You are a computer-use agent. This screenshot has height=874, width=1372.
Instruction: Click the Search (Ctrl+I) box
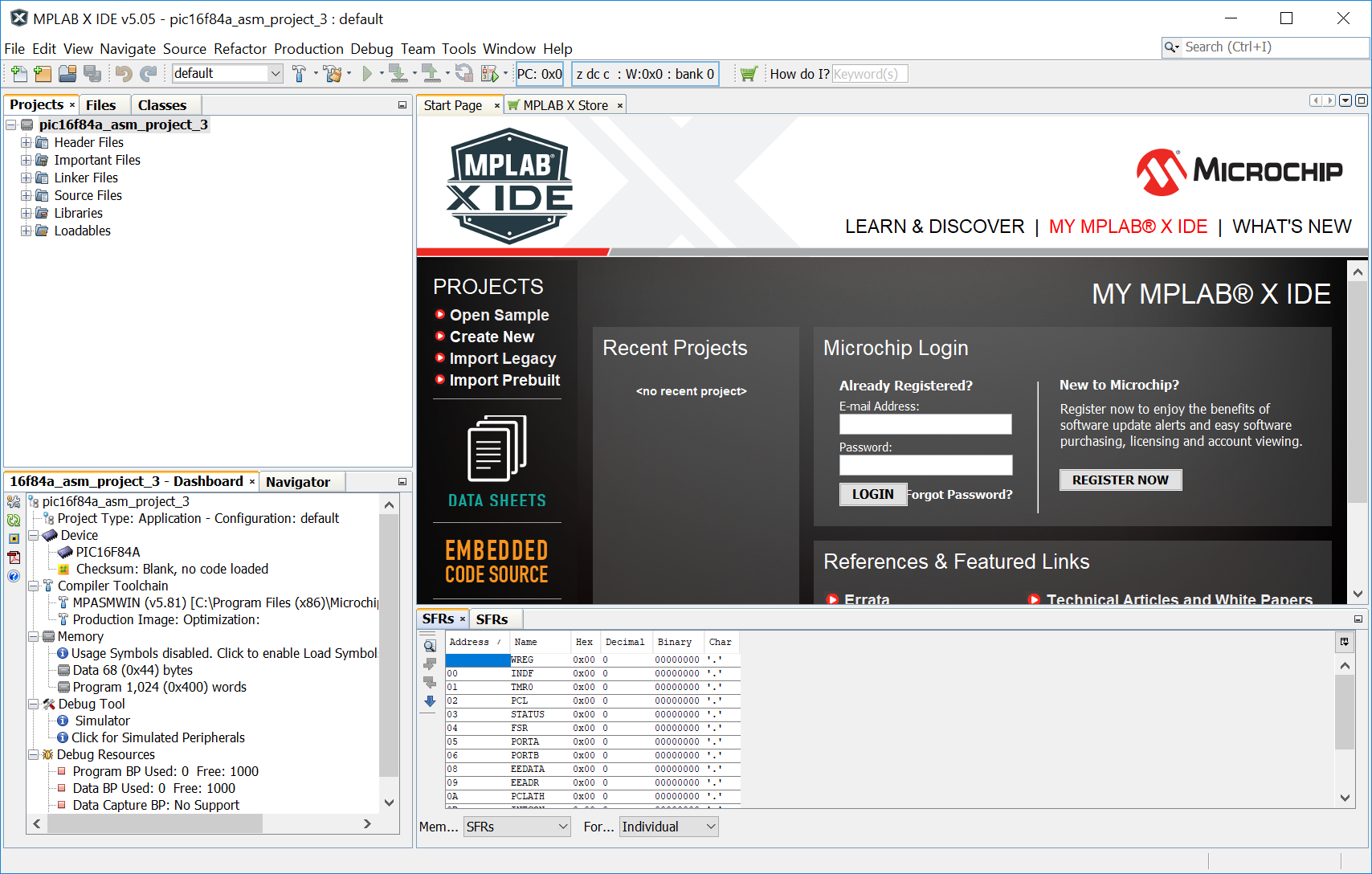[x=1265, y=47]
